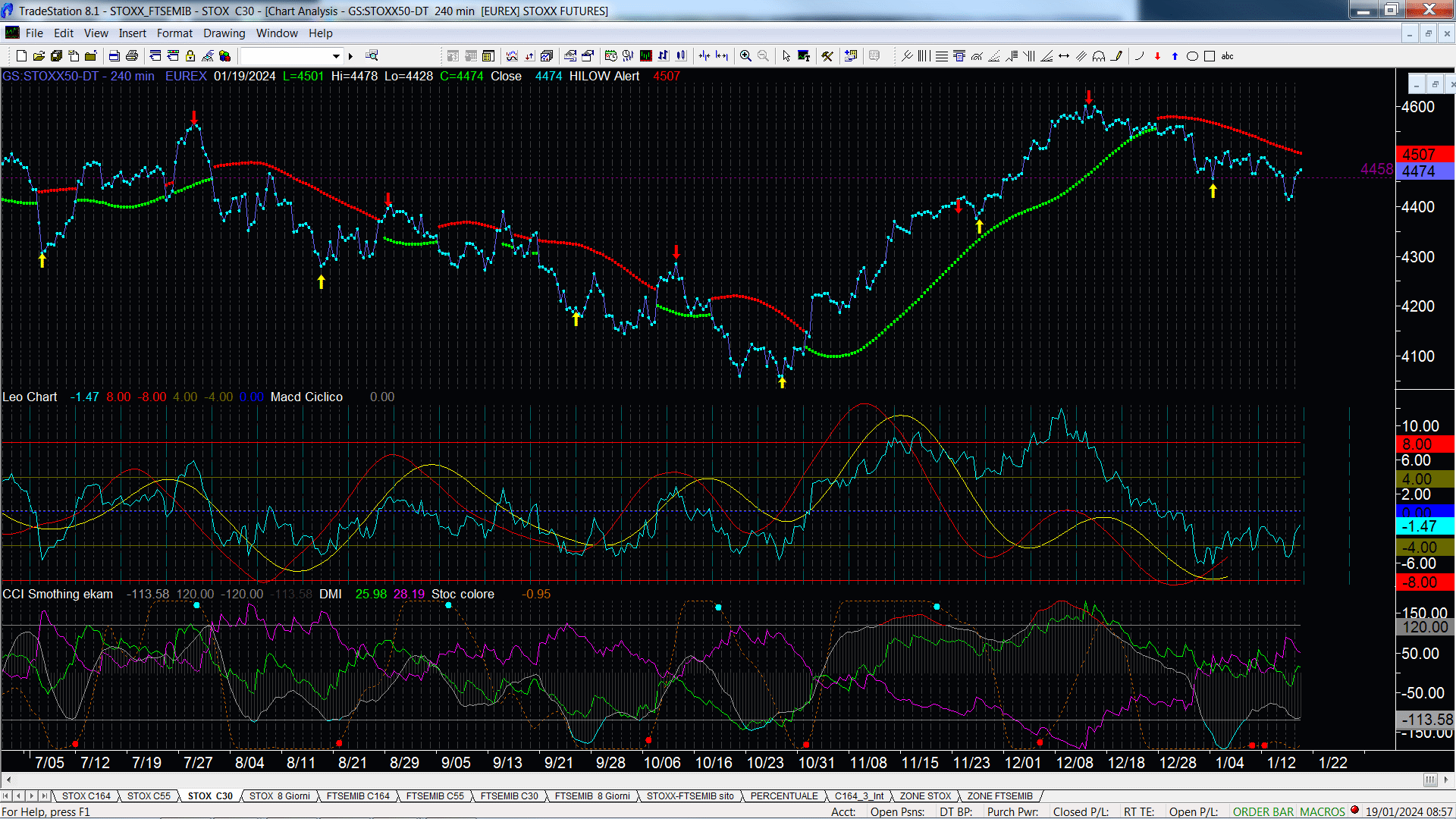Switch to the STOX 8 Giorni tab

click(x=280, y=796)
